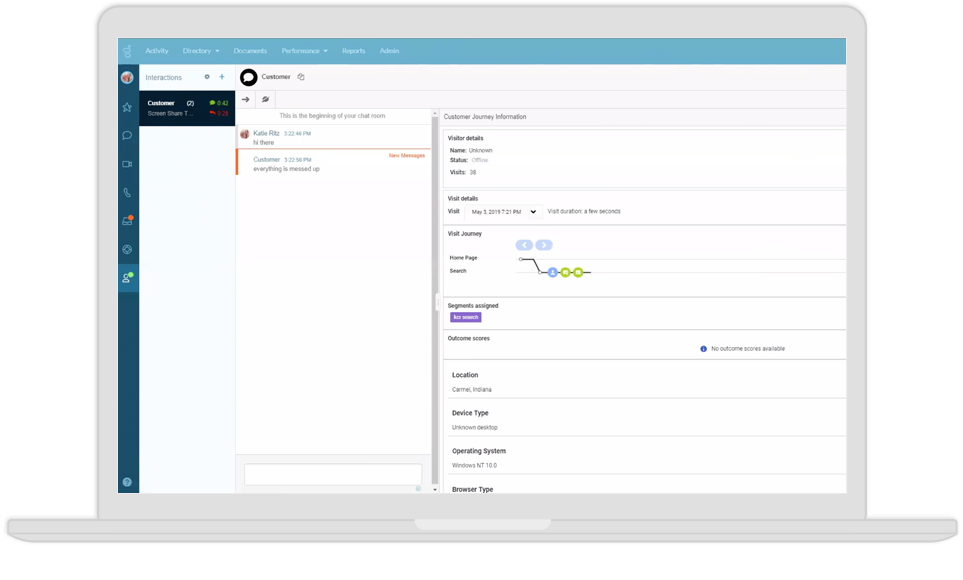Screen dimensions: 963x580
Task: Click the Interactions panel title
Action: [163, 77]
